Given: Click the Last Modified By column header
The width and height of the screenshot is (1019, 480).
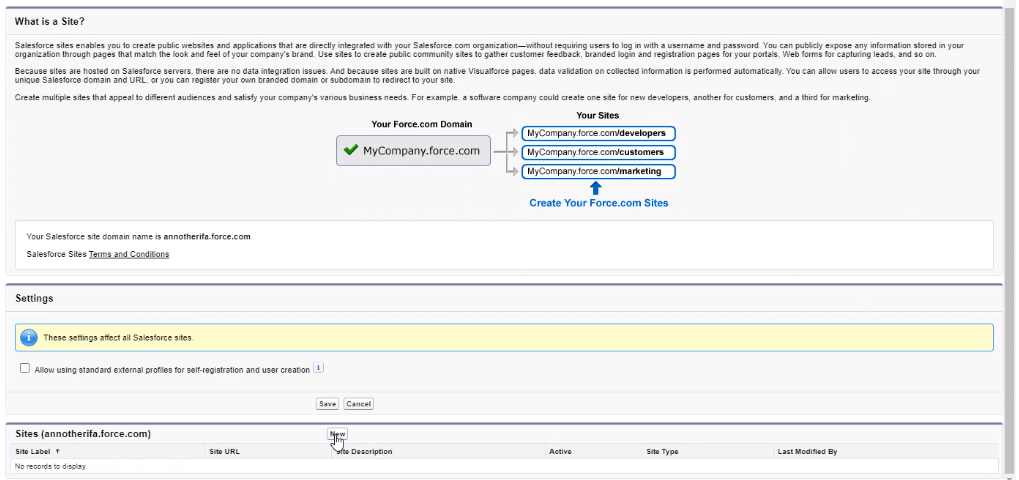Looking at the screenshot, I should click(807, 451).
